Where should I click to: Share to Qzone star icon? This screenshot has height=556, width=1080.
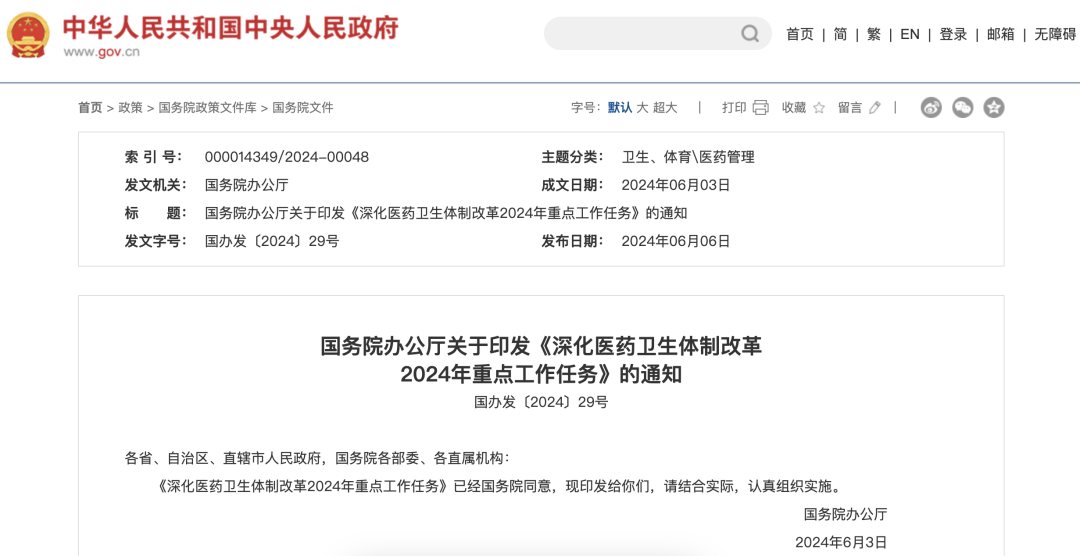pyautogui.click(x=994, y=107)
